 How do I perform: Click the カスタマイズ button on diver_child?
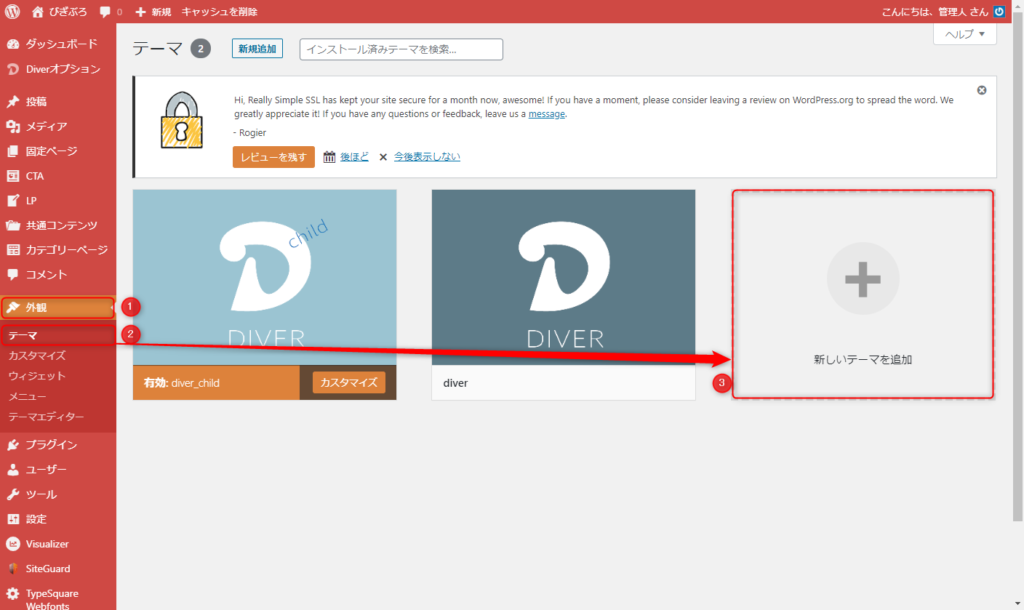tap(349, 382)
